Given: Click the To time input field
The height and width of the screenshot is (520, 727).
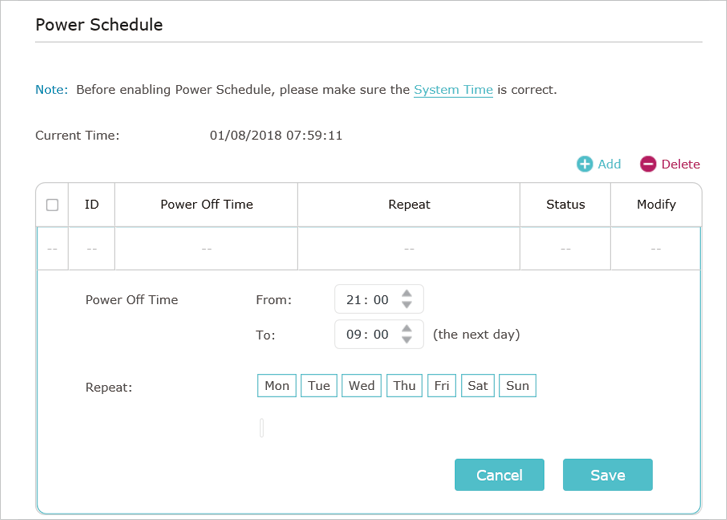Looking at the screenshot, I should 379,334.
